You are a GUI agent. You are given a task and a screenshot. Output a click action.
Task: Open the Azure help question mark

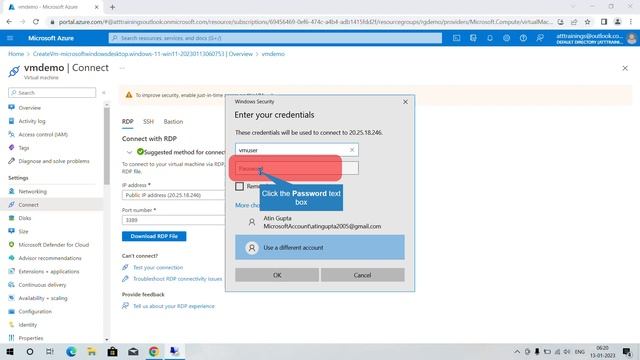[523, 38]
